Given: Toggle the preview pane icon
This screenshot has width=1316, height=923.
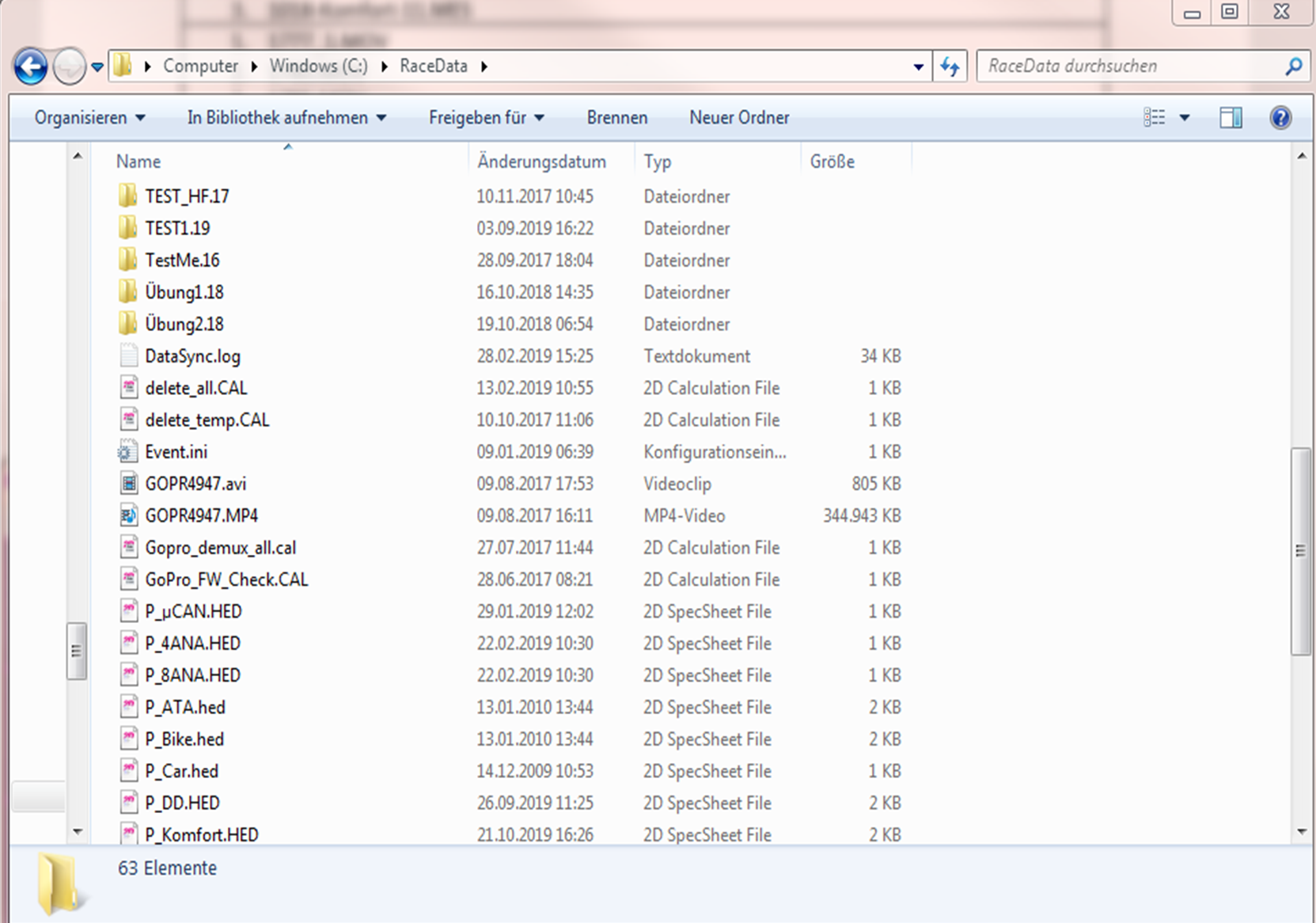Looking at the screenshot, I should pyautogui.click(x=1231, y=118).
